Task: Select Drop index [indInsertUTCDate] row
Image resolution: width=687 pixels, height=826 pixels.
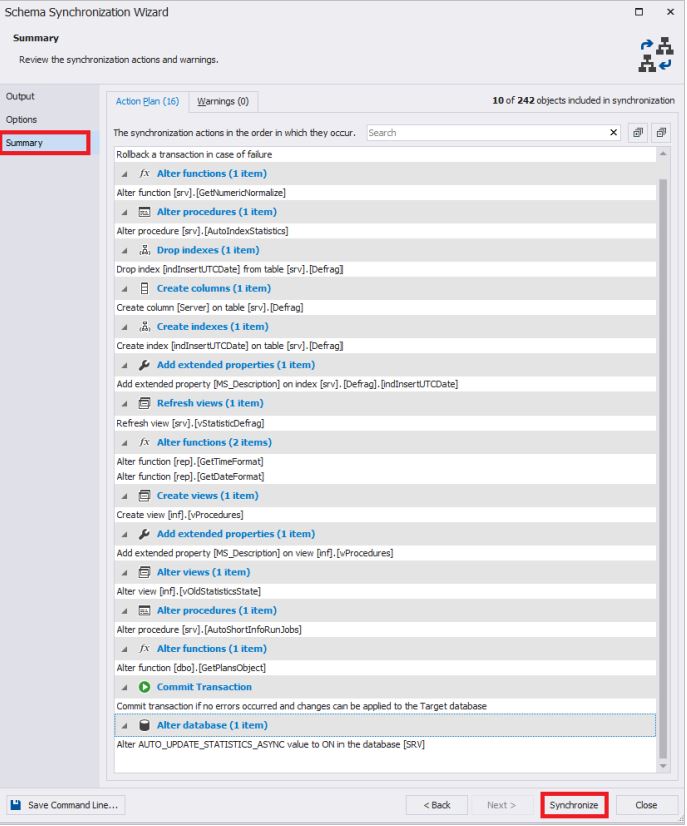Action: coord(385,269)
